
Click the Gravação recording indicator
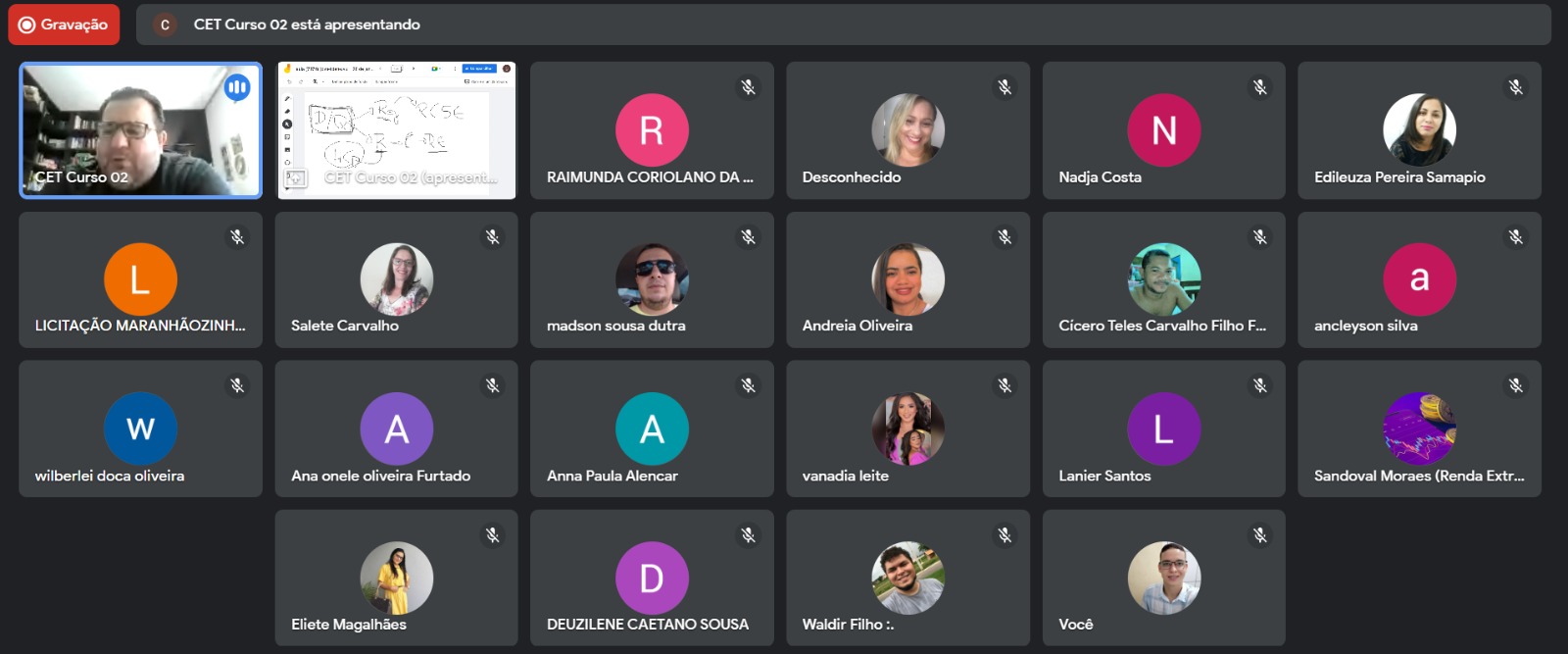tap(64, 25)
